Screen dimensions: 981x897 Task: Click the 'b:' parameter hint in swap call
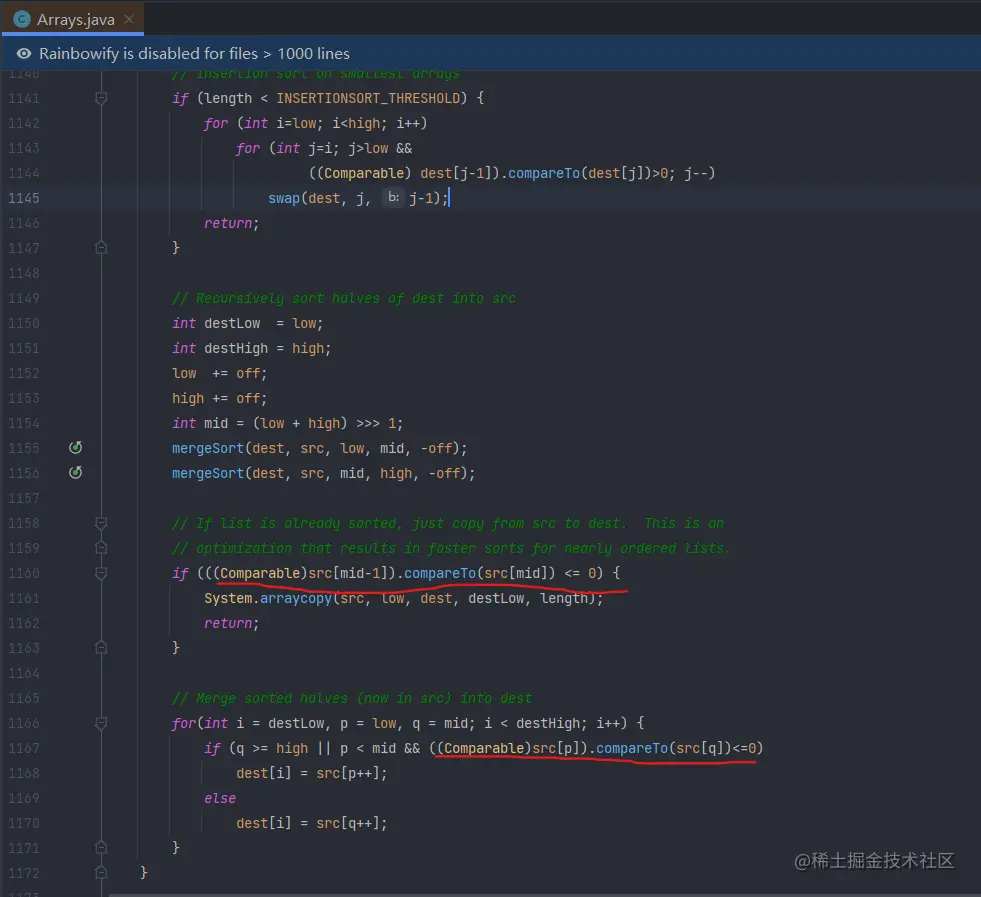[393, 198]
